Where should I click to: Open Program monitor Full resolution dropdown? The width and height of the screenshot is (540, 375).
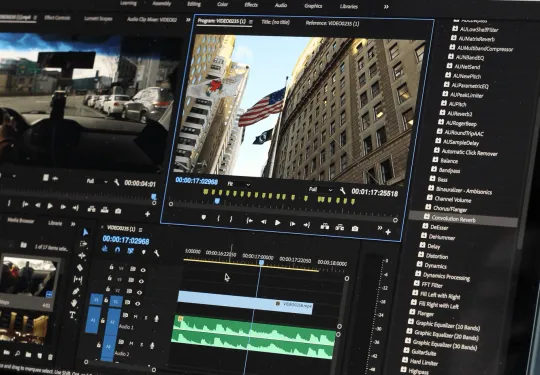tap(321, 190)
